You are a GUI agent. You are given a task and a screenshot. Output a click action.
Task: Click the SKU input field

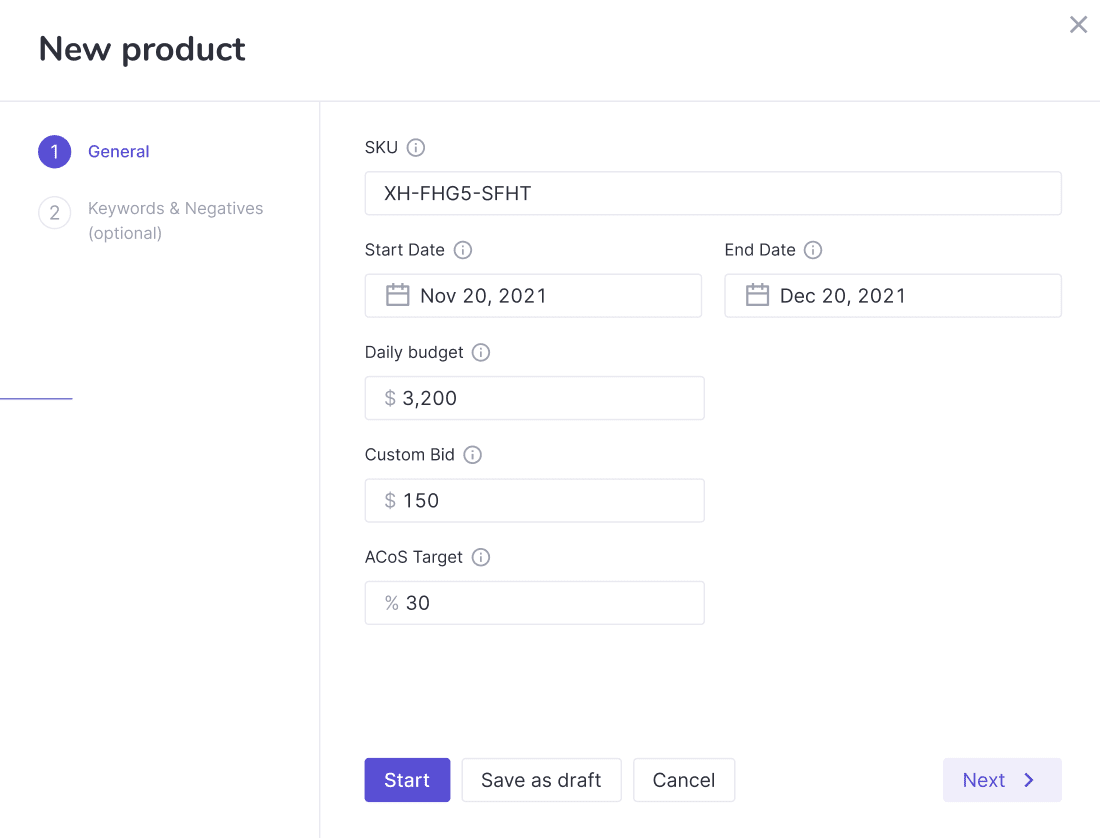tap(713, 193)
